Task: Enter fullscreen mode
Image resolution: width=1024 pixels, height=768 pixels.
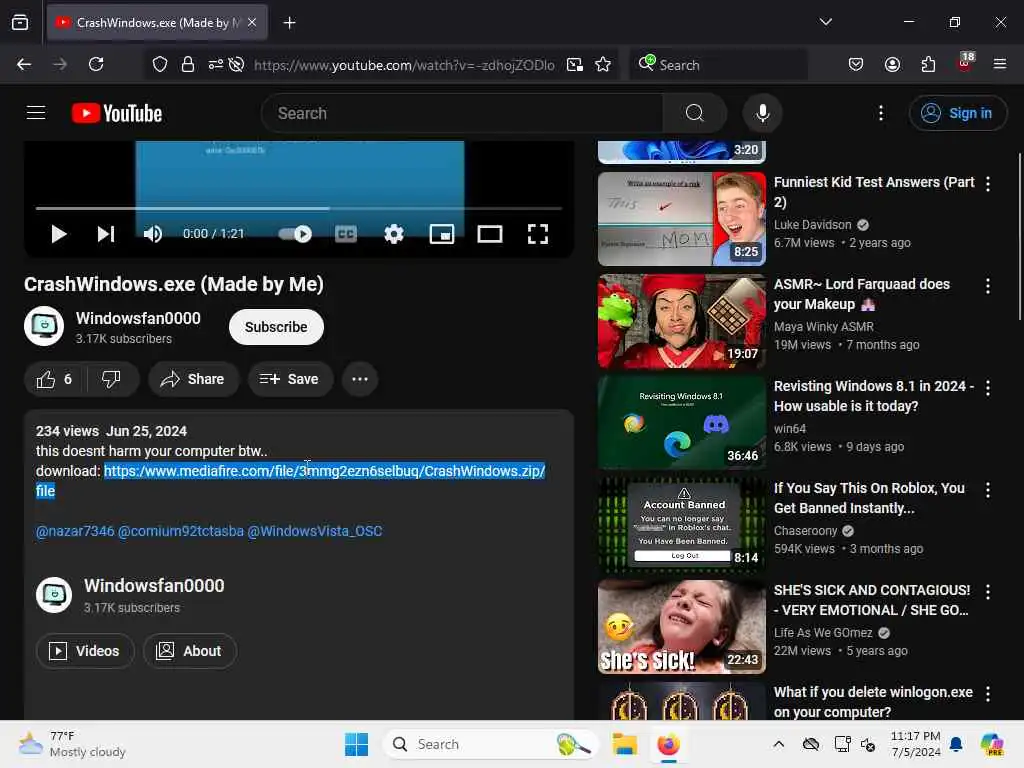Action: pyautogui.click(x=537, y=234)
